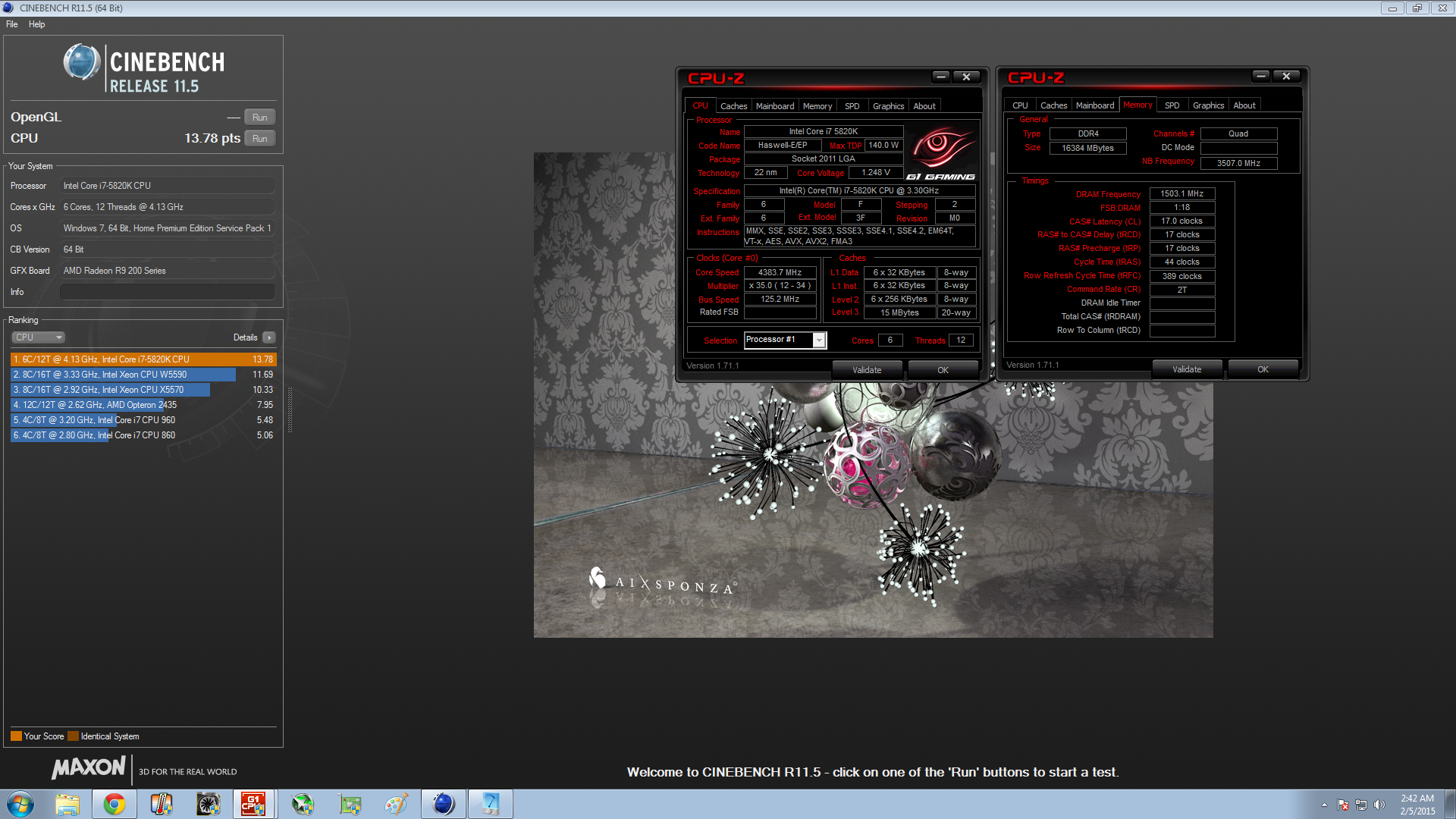Switch to Google Chrome in taskbar

[x=115, y=804]
